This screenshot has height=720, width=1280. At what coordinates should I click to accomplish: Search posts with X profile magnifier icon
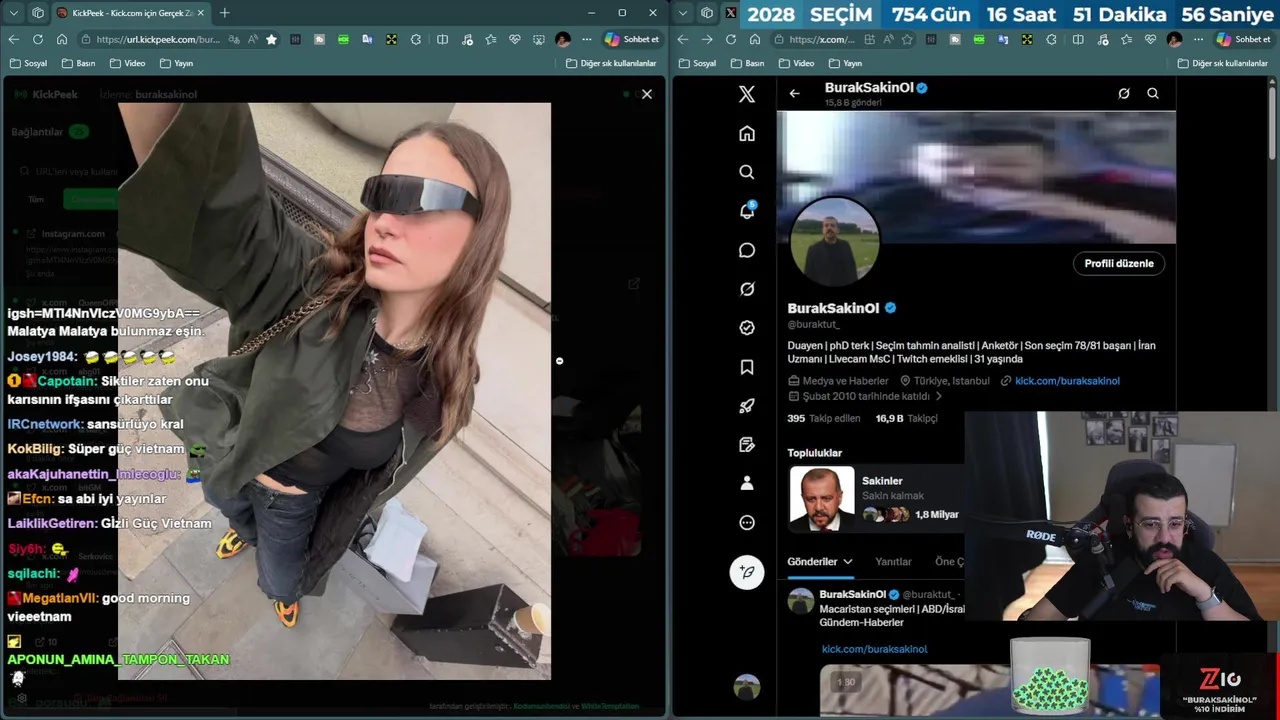tap(1153, 93)
